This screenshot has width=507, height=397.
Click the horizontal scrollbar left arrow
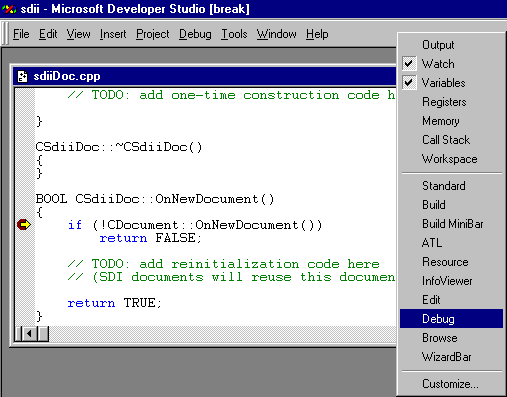pyautogui.click(x=30, y=333)
